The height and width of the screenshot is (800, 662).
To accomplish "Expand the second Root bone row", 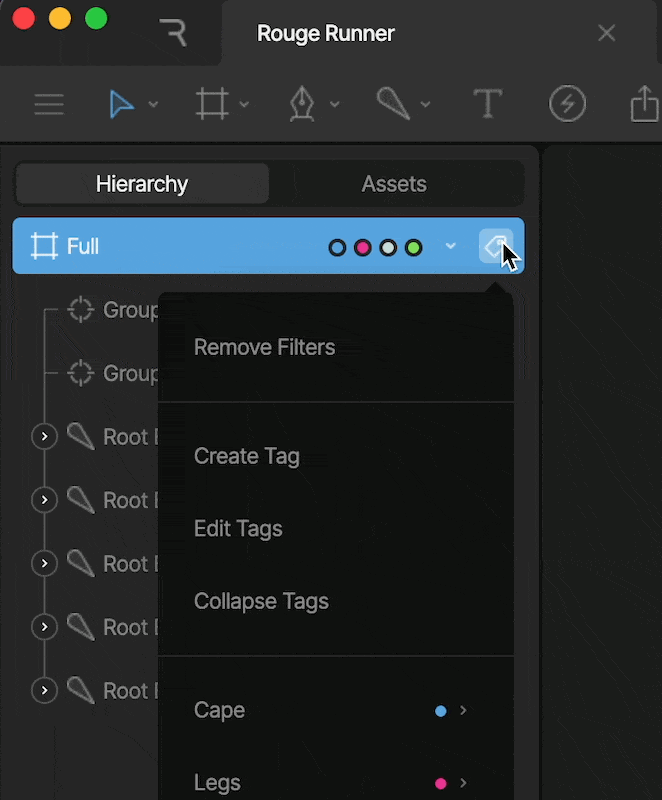I will click(x=44, y=499).
